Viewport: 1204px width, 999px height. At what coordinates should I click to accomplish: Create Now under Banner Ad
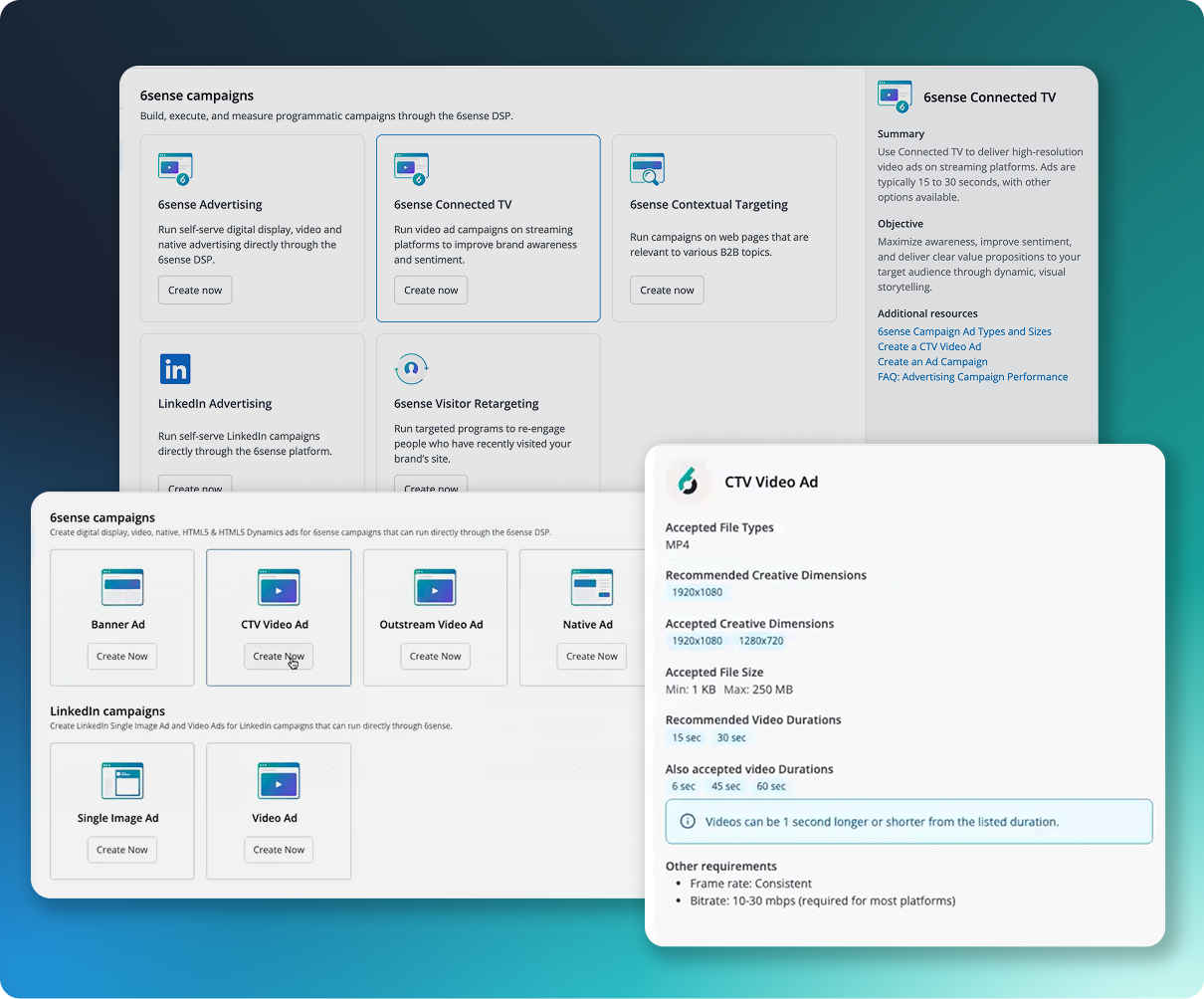pyautogui.click(x=122, y=657)
